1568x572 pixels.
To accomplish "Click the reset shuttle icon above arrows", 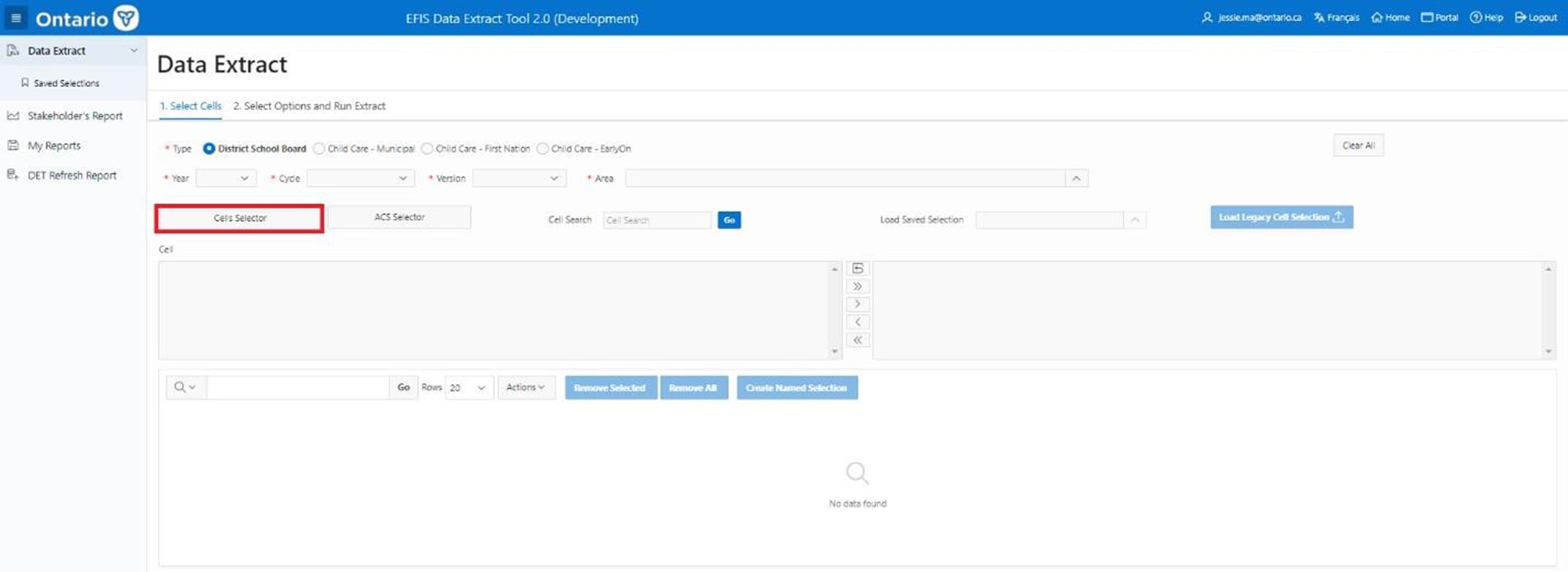I will pyautogui.click(x=857, y=268).
